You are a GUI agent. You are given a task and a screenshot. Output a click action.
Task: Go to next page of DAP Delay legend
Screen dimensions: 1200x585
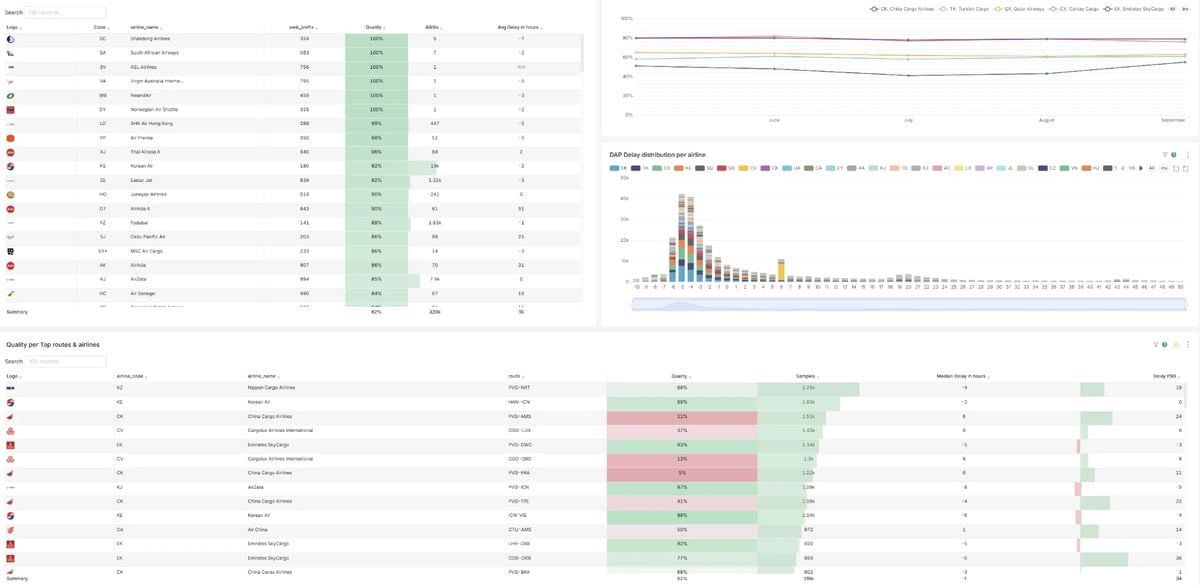(1140, 168)
